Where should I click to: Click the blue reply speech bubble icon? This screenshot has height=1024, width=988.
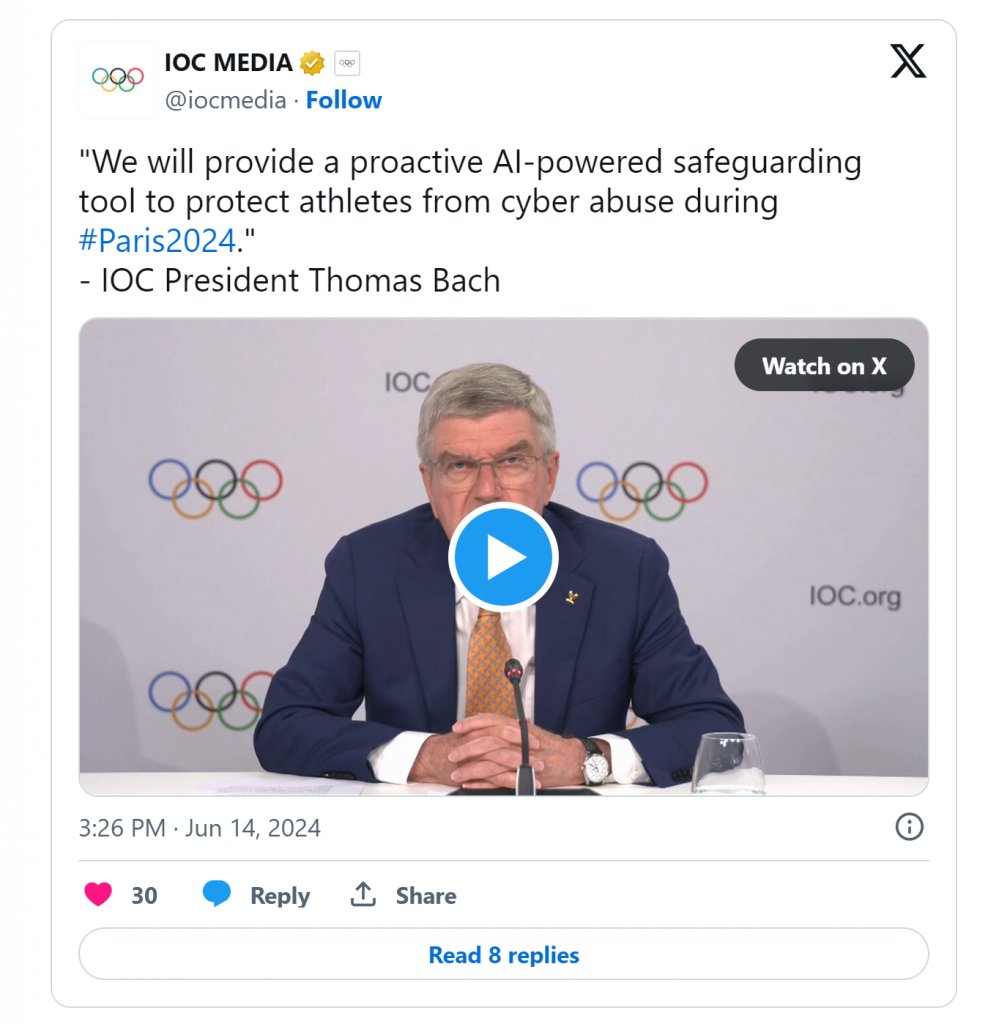click(x=216, y=894)
